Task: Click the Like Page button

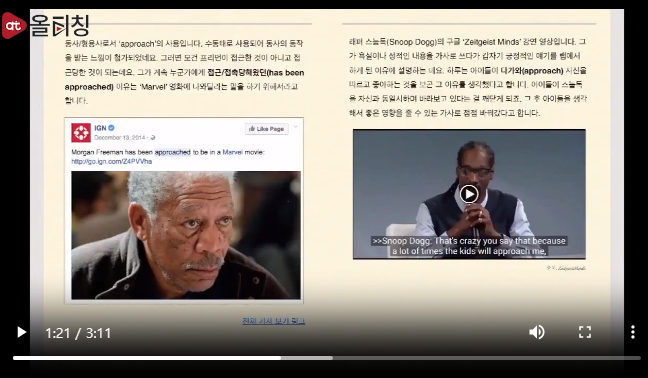Action: [267, 129]
